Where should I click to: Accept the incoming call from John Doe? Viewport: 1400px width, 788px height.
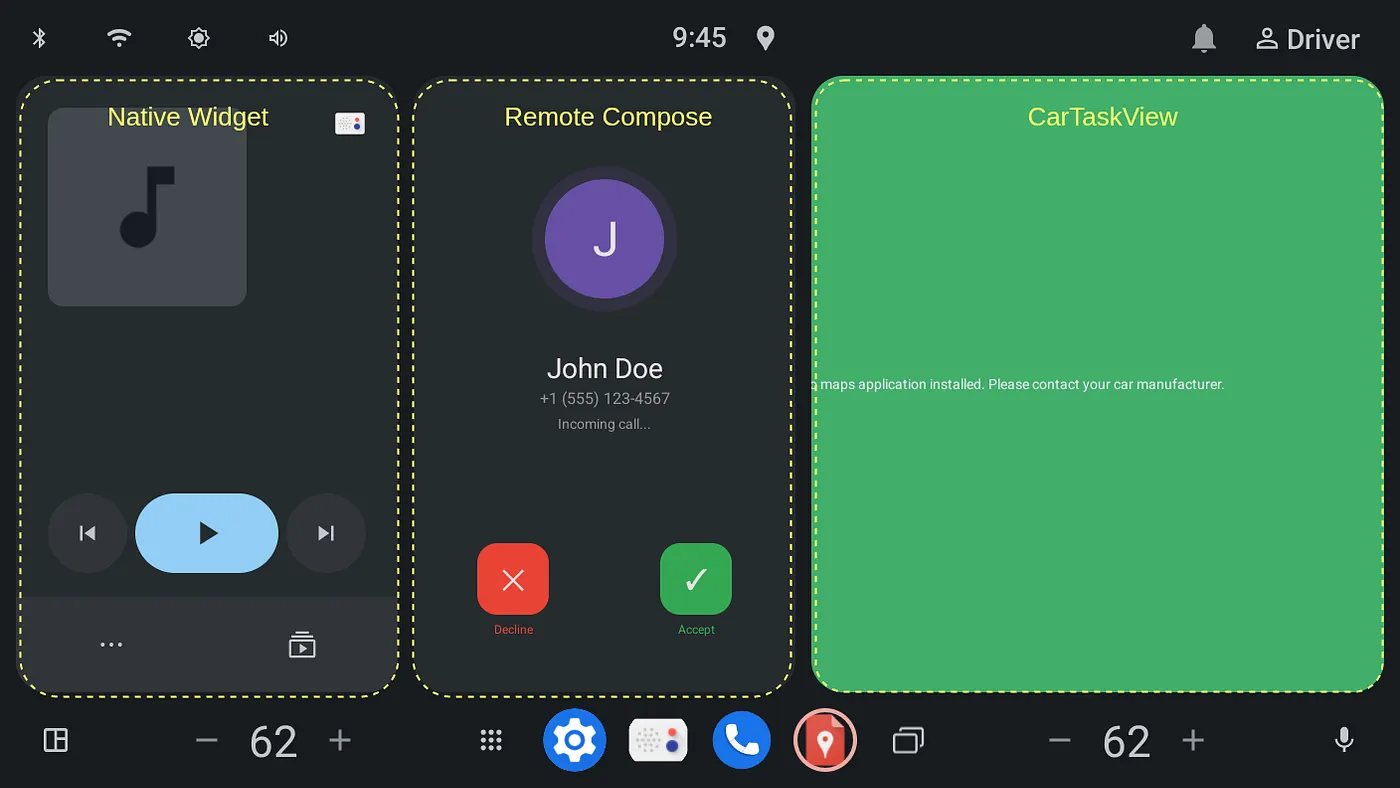click(x=696, y=579)
